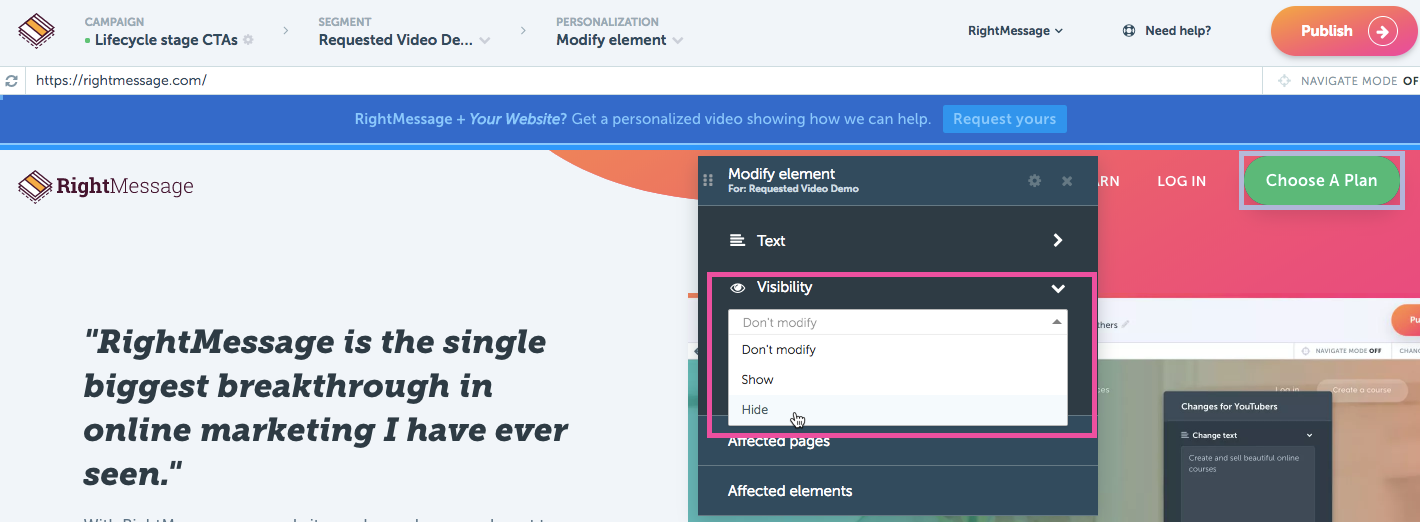Expand the Affected pages section
1420x522 pixels.
pos(897,441)
